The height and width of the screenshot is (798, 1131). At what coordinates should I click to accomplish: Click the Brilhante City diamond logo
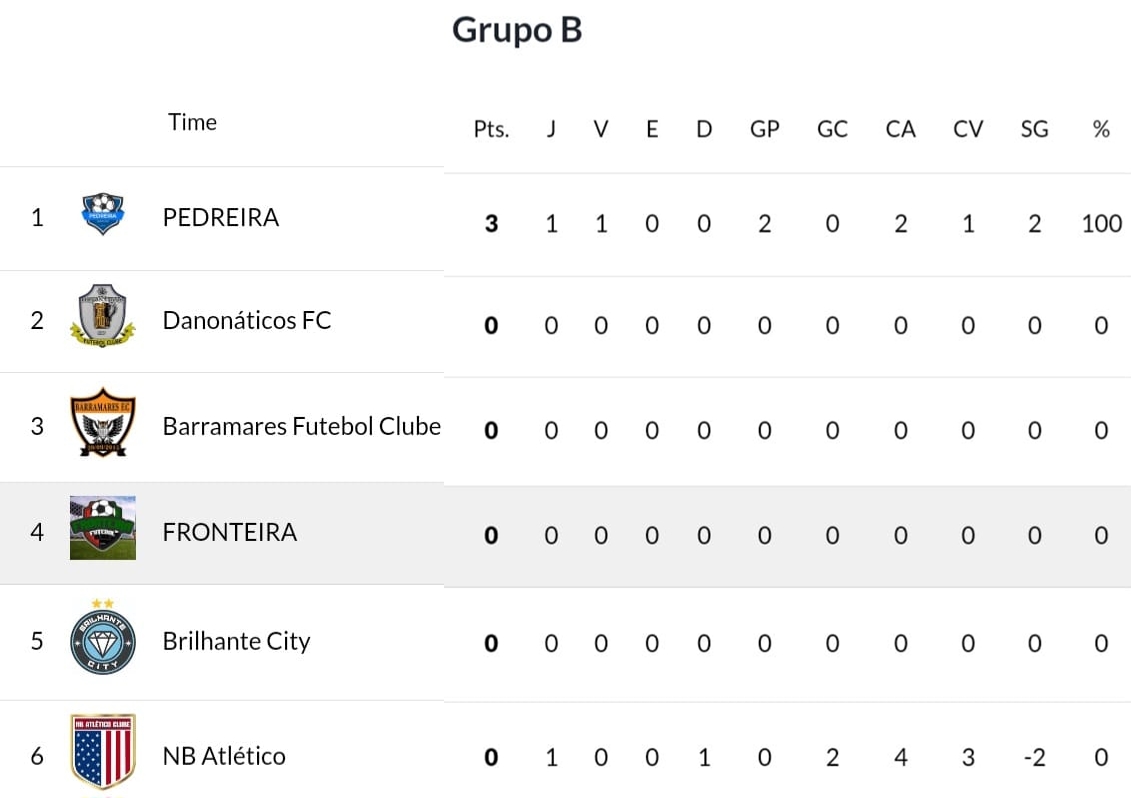(102, 637)
